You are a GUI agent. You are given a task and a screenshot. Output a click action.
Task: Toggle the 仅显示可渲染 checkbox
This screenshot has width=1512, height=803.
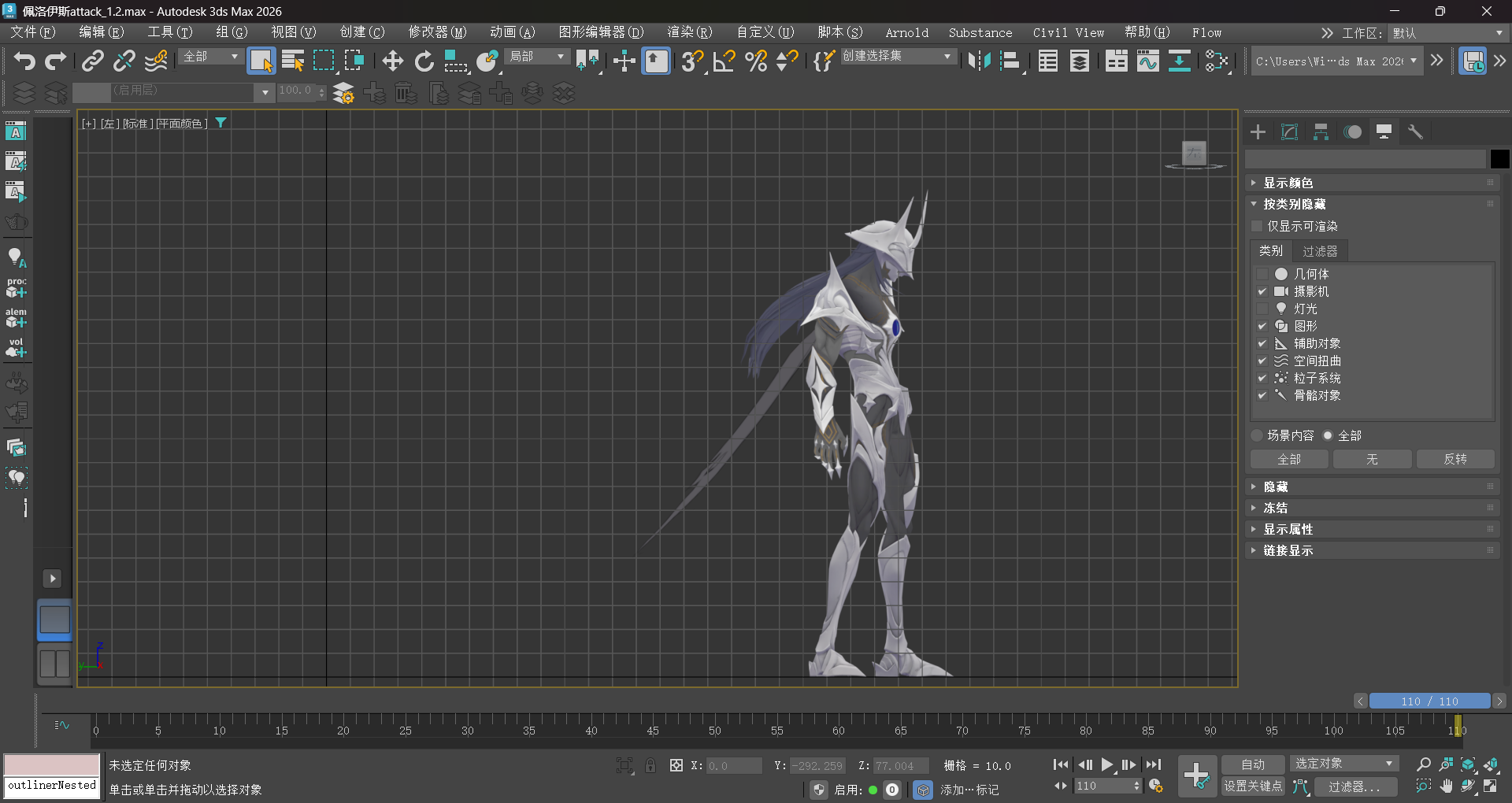pos(1258,227)
